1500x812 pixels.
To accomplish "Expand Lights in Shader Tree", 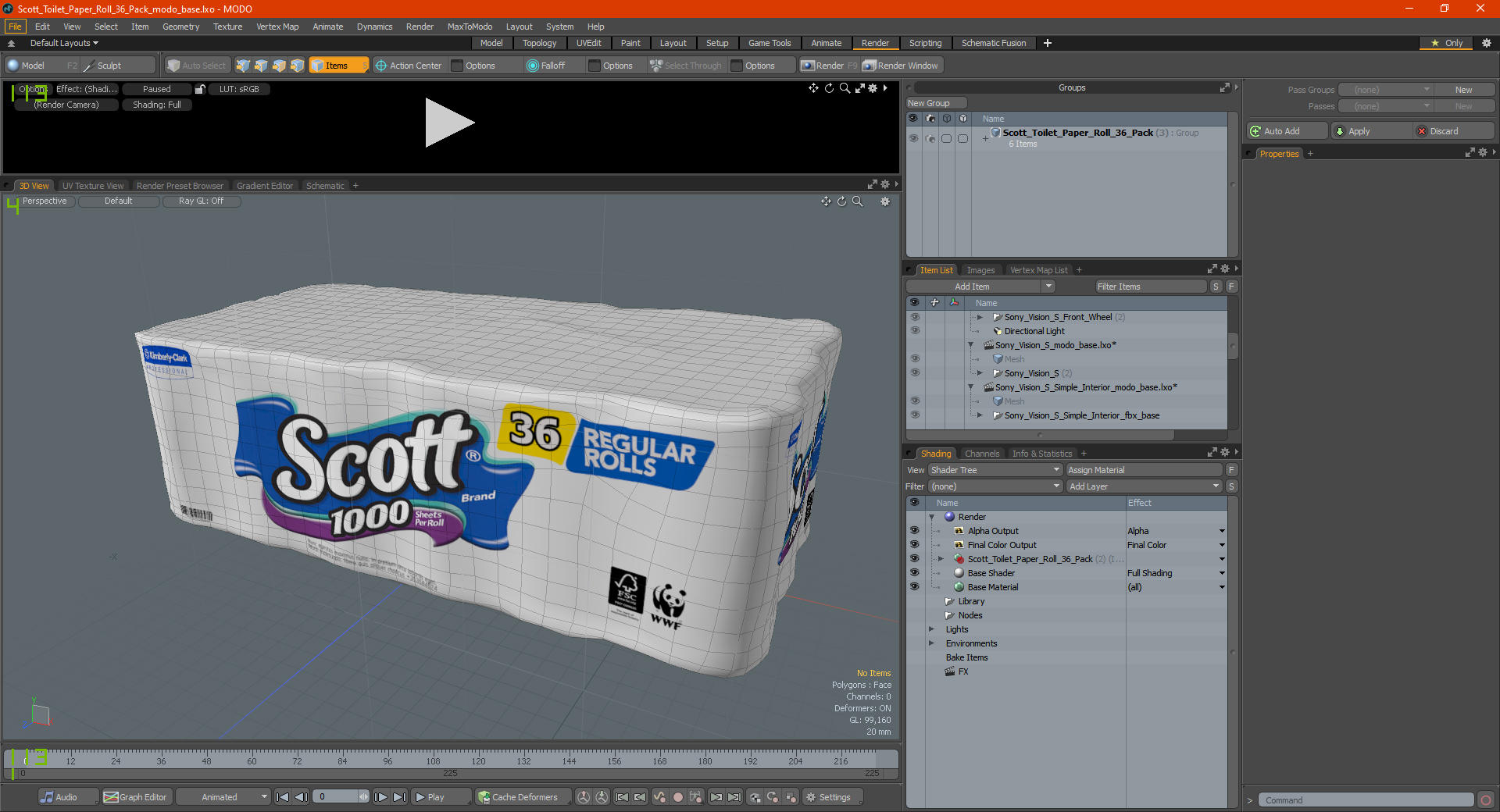I will coord(931,629).
